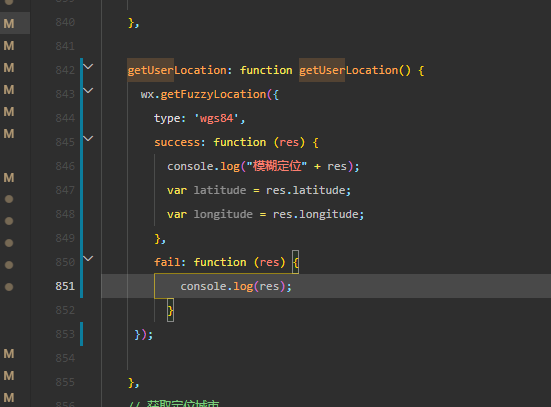
Task: Click the }, closing on line 855
Action: (134, 382)
